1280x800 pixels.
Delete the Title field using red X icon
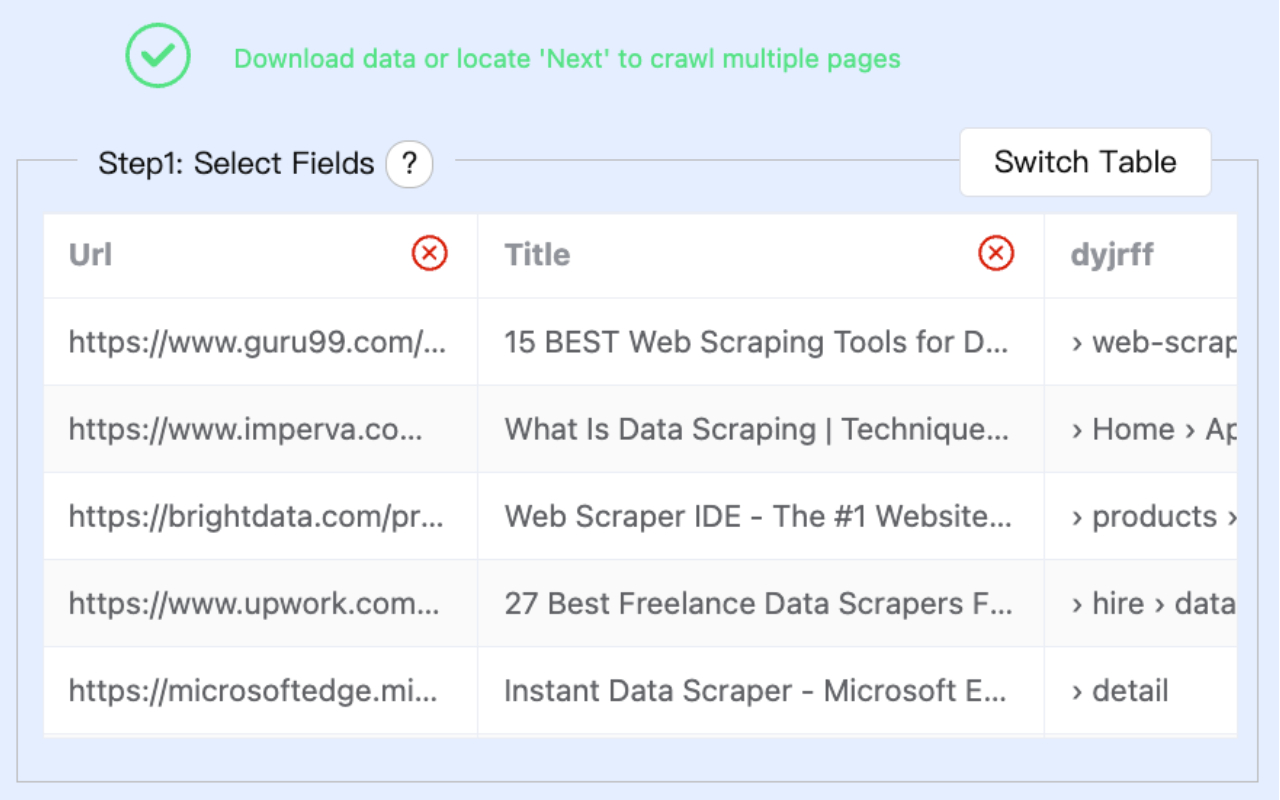(x=994, y=254)
